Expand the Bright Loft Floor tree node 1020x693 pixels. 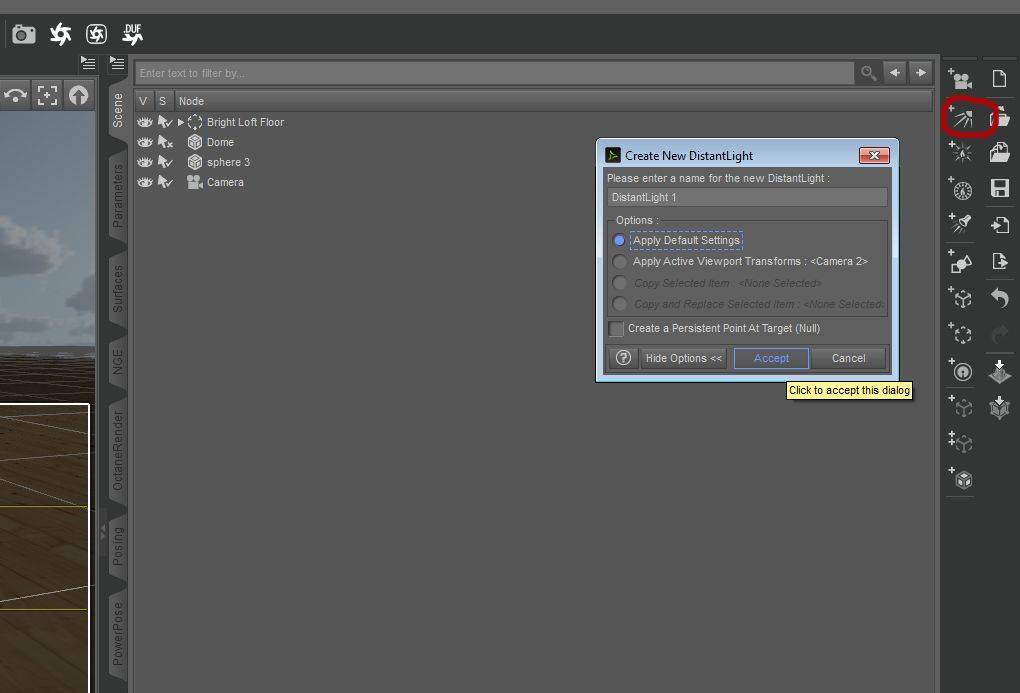[x=181, y=122]
